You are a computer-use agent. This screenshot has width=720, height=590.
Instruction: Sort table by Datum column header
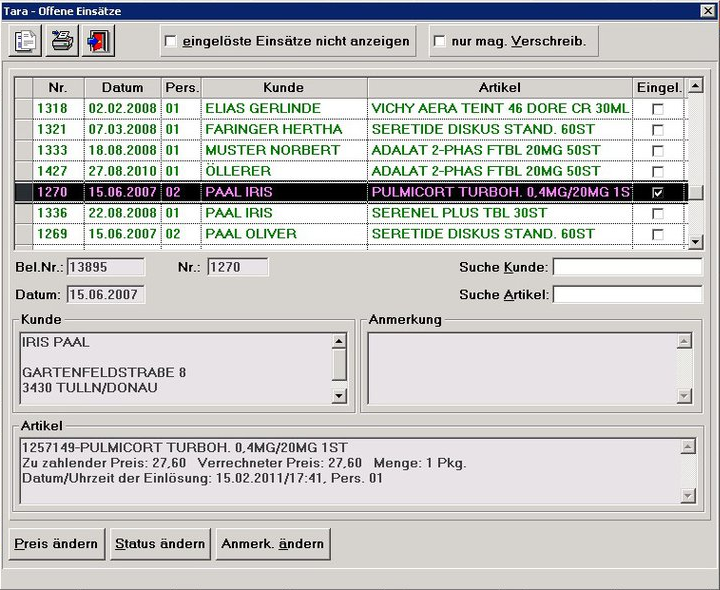coord(122,87)
